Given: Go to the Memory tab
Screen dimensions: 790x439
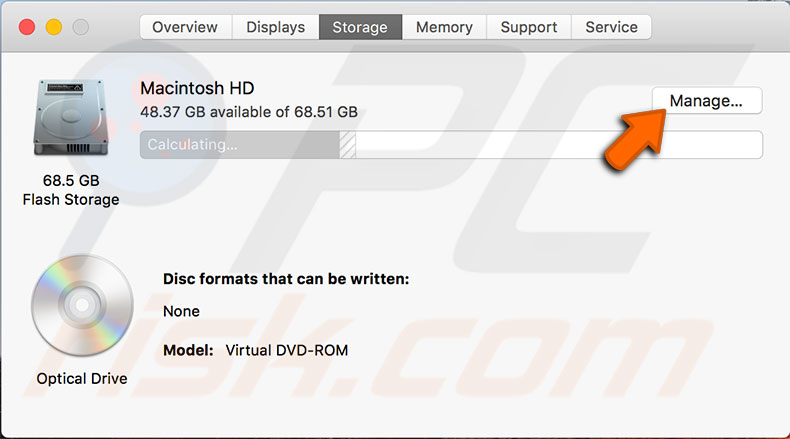Looking at the screenshot, I should (x=444, y=27).
